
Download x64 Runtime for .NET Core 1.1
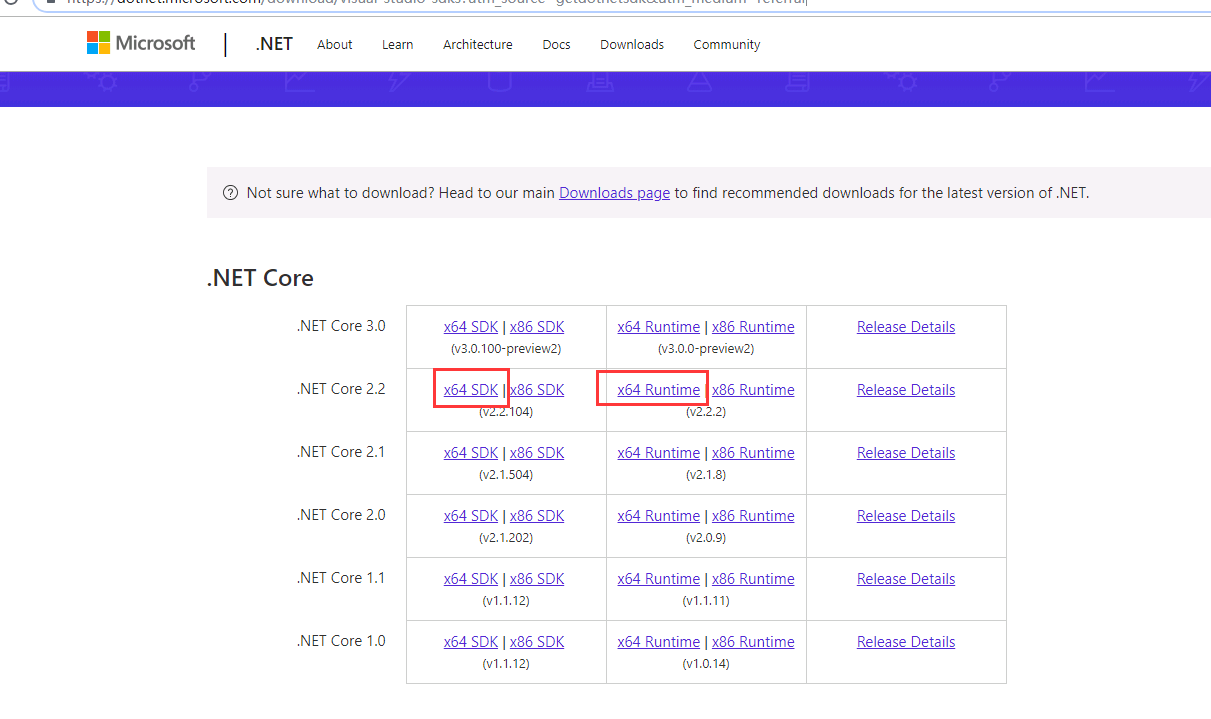coord(659,579)
